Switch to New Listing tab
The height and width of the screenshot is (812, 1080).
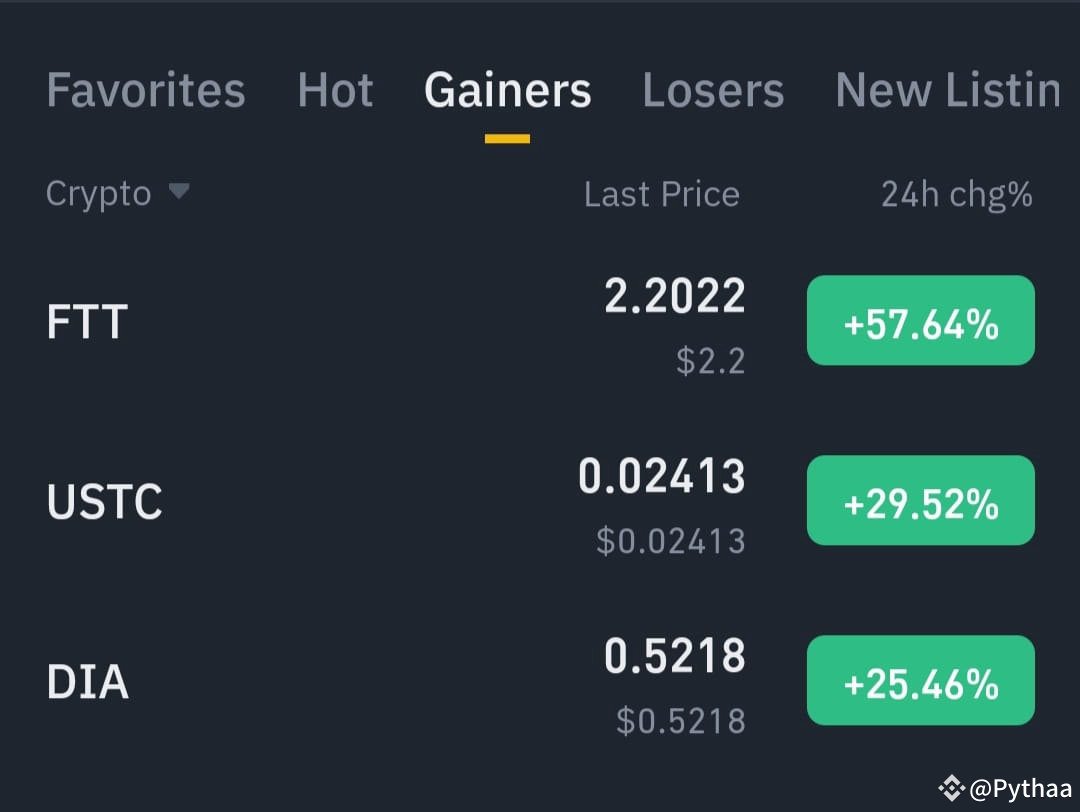(x=948, y=90)
